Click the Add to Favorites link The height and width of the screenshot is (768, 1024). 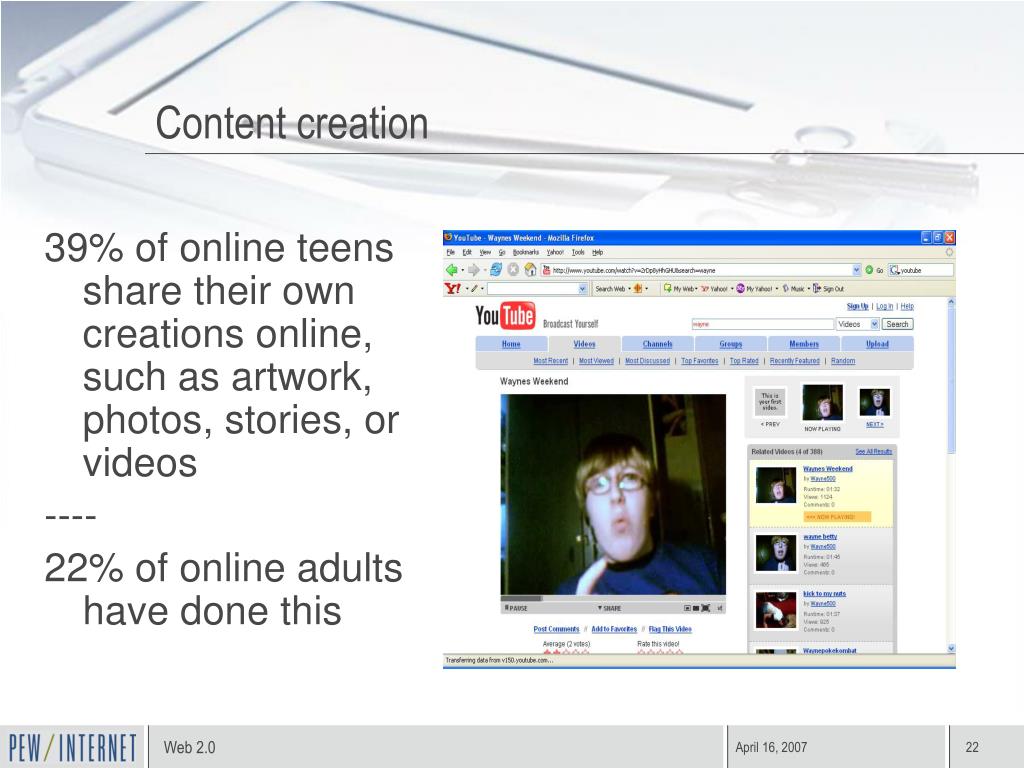click(x=614, y=629)
